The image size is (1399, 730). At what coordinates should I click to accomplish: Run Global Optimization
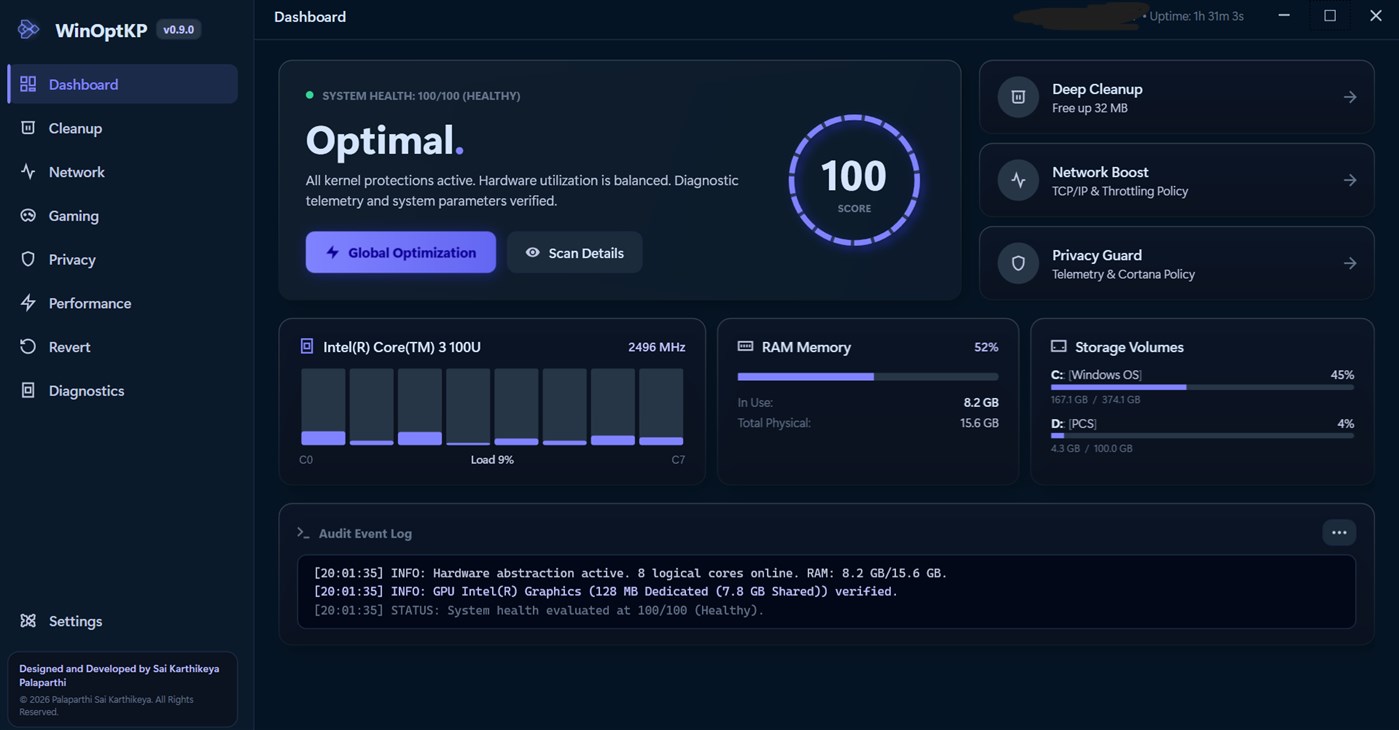401,253
